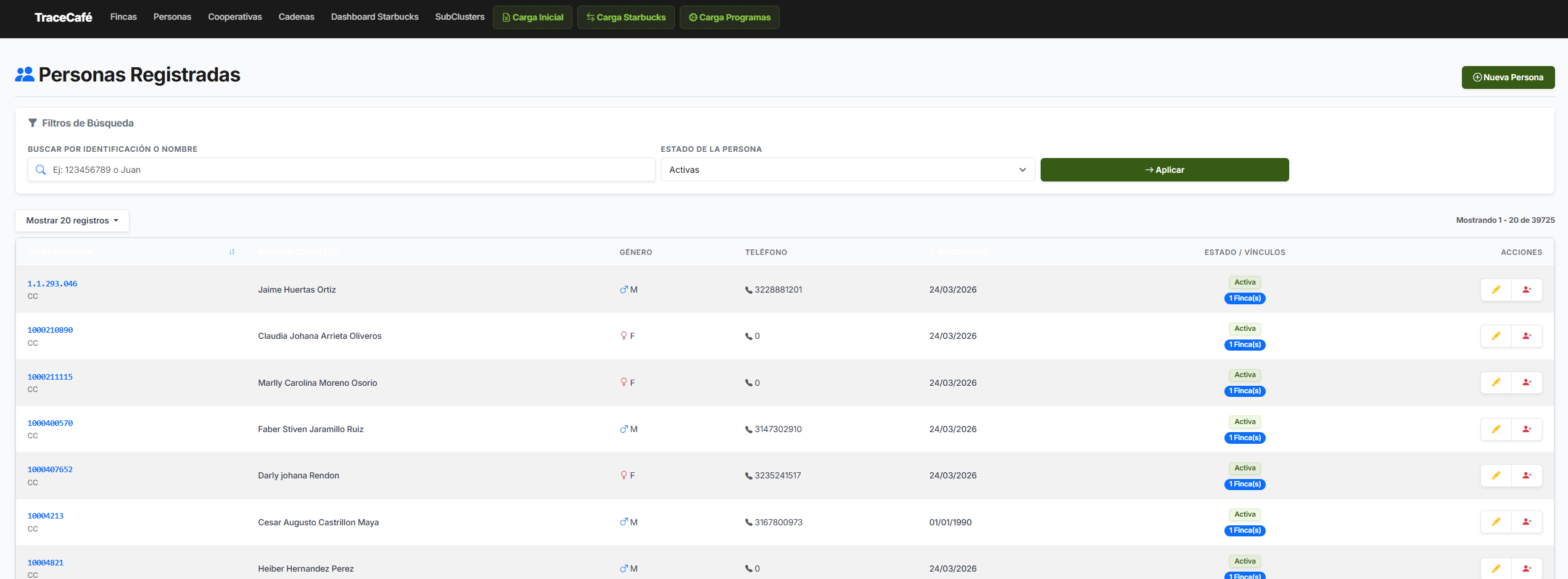Screen dimensions: 1568x579
Task: Click TraceCafé brand logo
Action: tap(63, 17)
